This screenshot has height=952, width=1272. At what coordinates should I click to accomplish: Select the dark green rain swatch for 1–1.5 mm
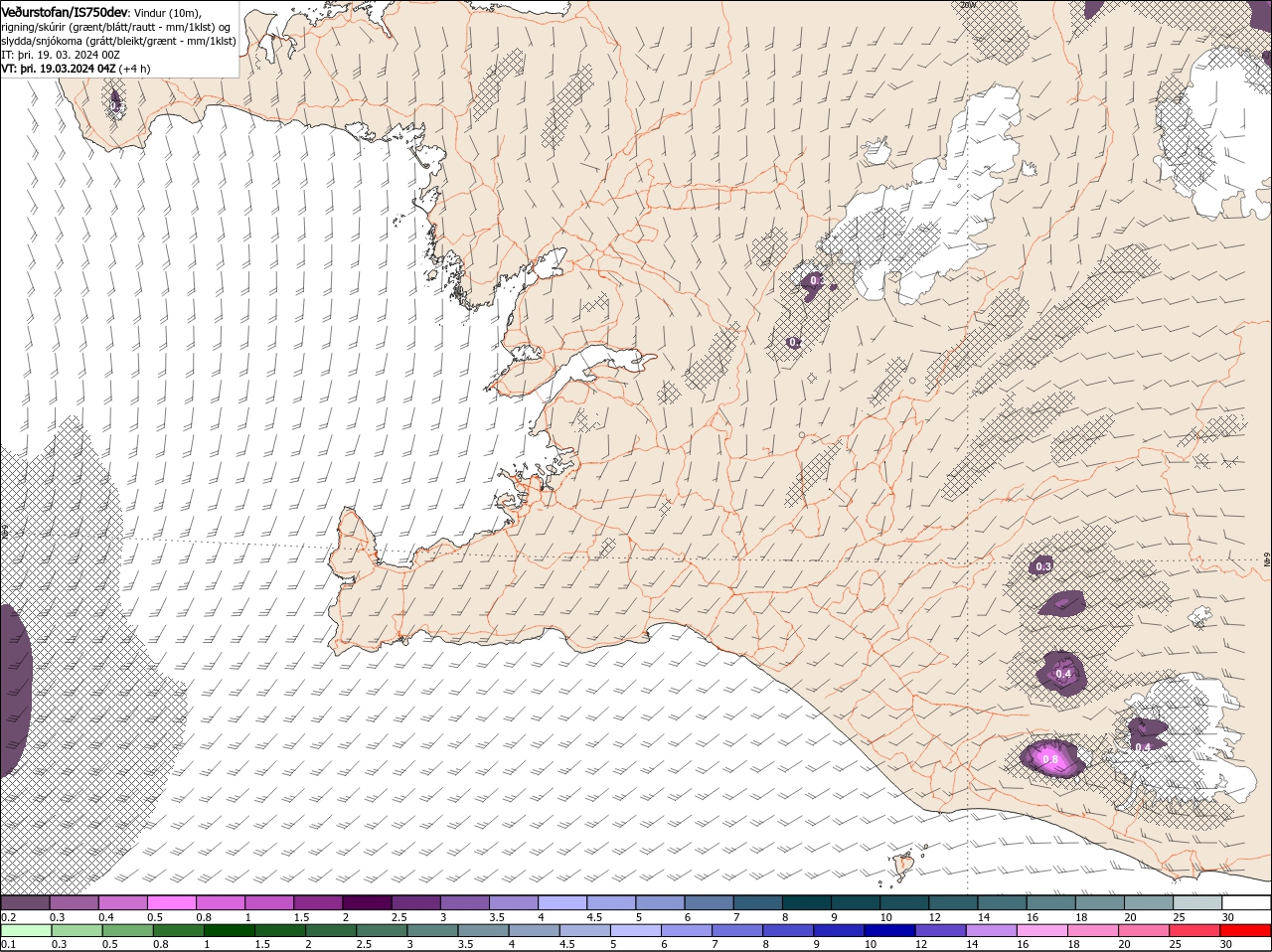[230, 930]
